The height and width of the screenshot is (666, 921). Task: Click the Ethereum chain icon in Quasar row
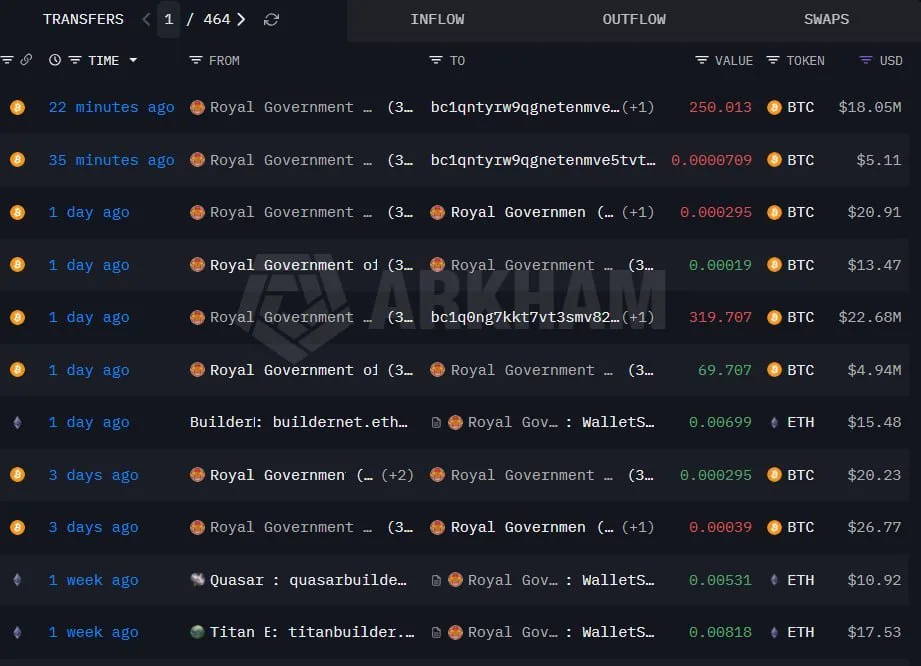(18, 580)
